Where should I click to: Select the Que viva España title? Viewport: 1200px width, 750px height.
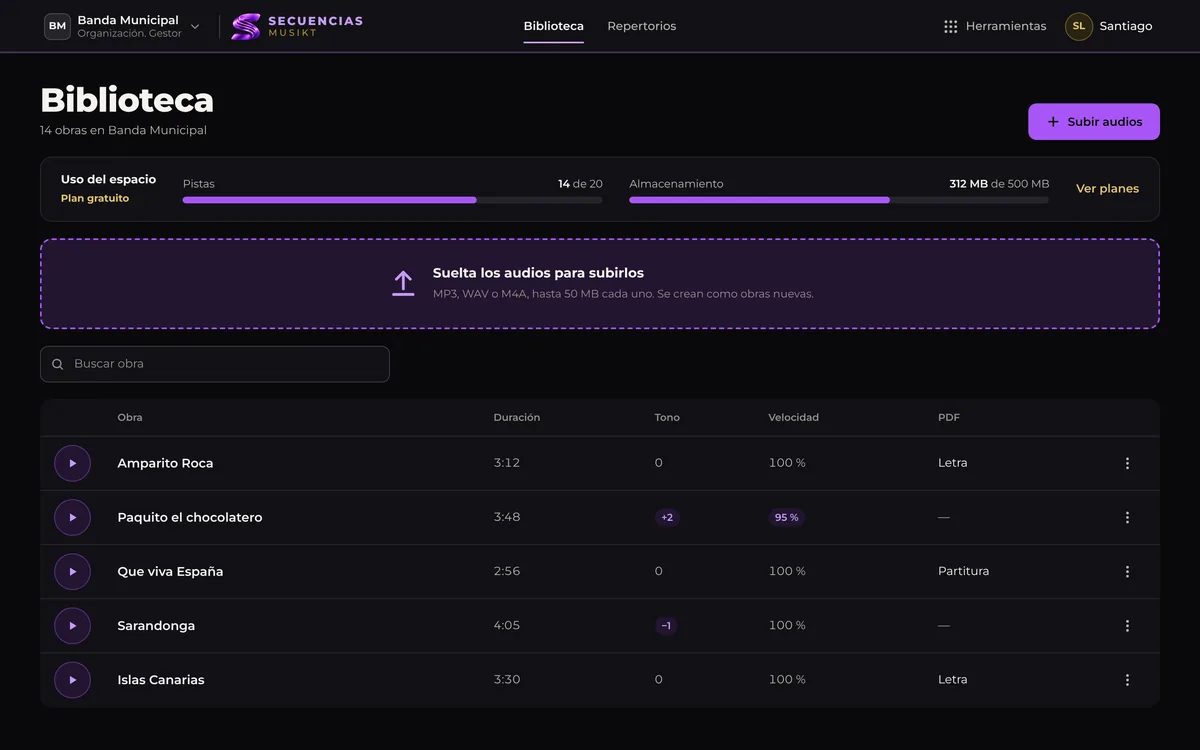[170, 571]
